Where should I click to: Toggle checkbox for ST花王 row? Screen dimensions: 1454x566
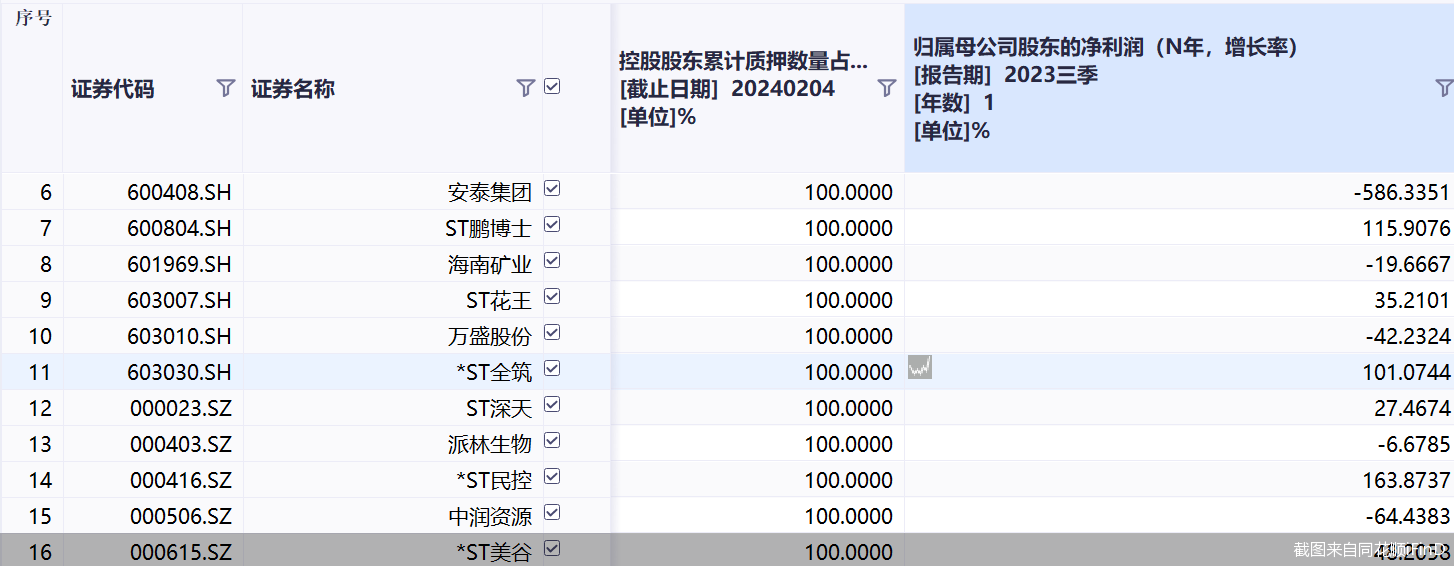[552, 297]
